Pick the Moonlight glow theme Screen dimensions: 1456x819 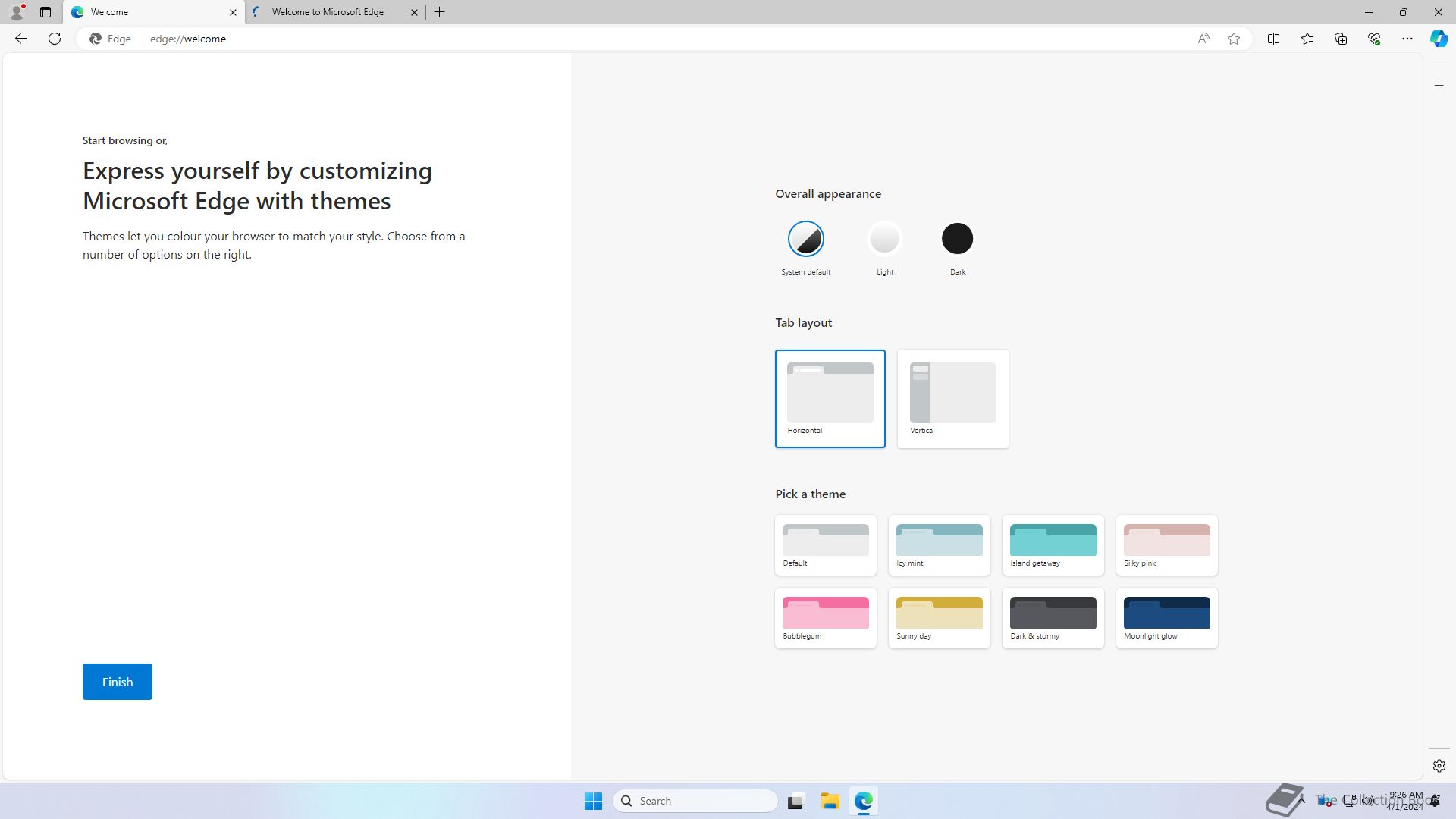pyautogui.click(x=1166, y=618)
